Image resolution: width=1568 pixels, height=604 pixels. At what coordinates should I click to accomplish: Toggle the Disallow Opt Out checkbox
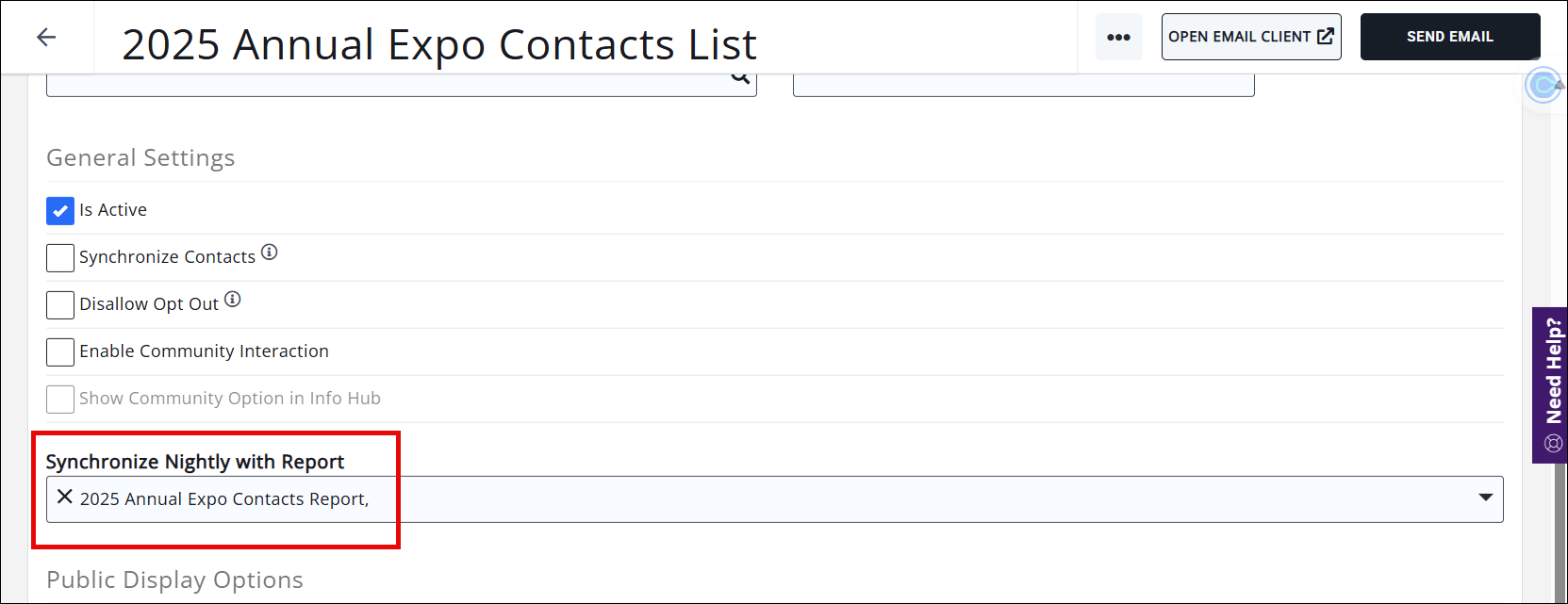tap(59, 304)
